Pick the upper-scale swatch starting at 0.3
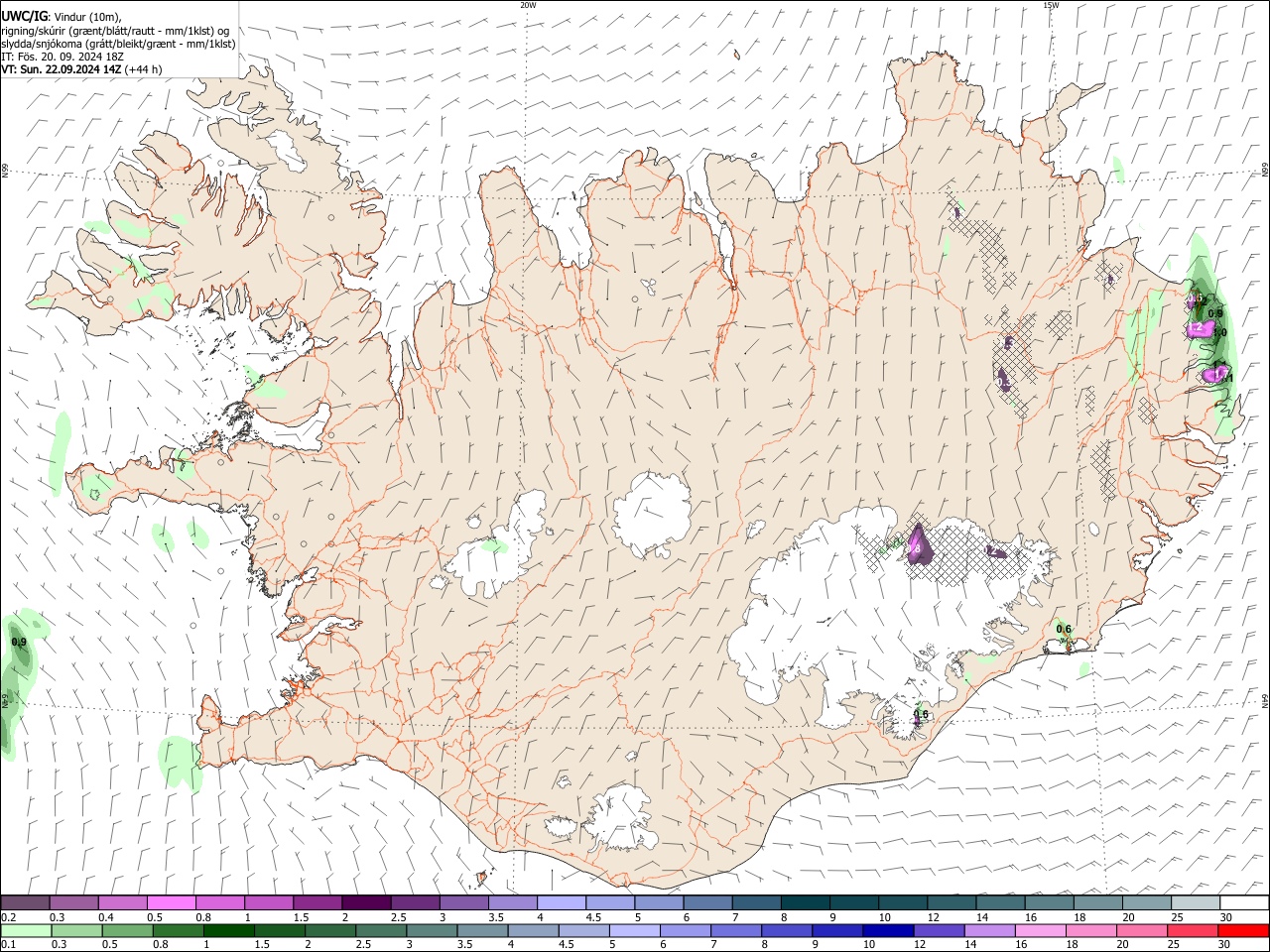The image size is (1270, 952). [x=73, y=903]
